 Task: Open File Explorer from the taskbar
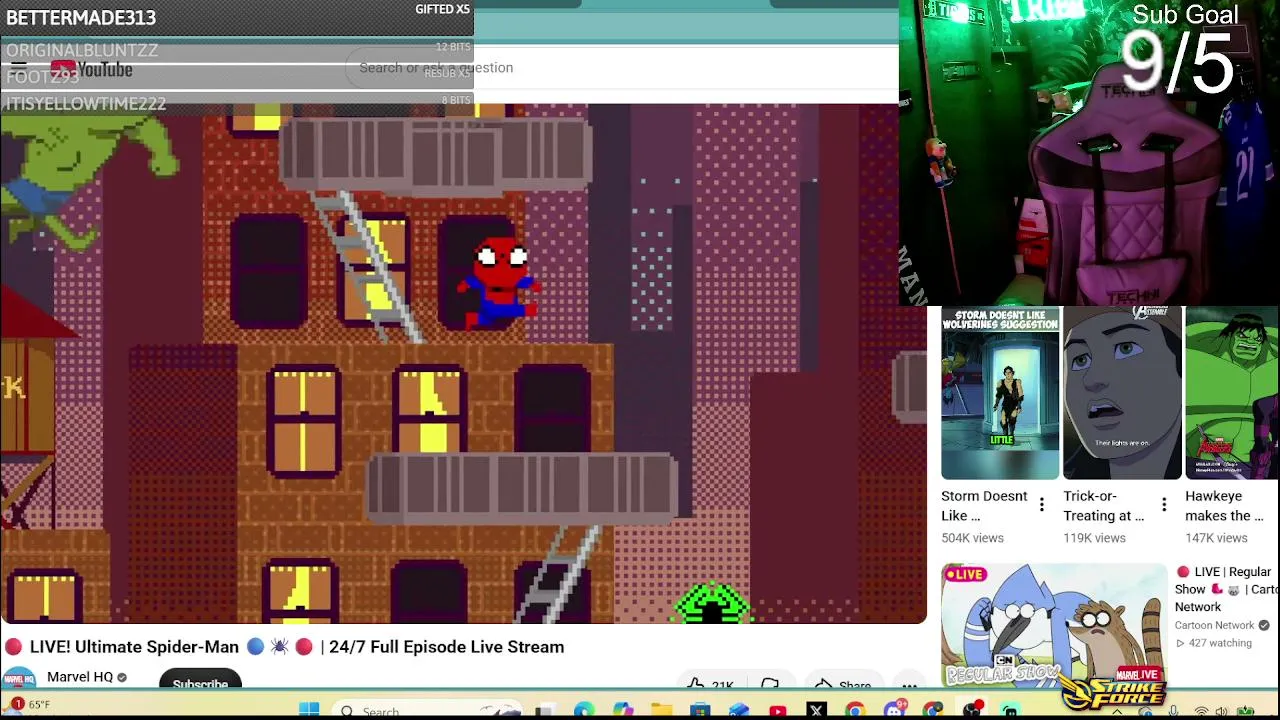click(661, 711)
